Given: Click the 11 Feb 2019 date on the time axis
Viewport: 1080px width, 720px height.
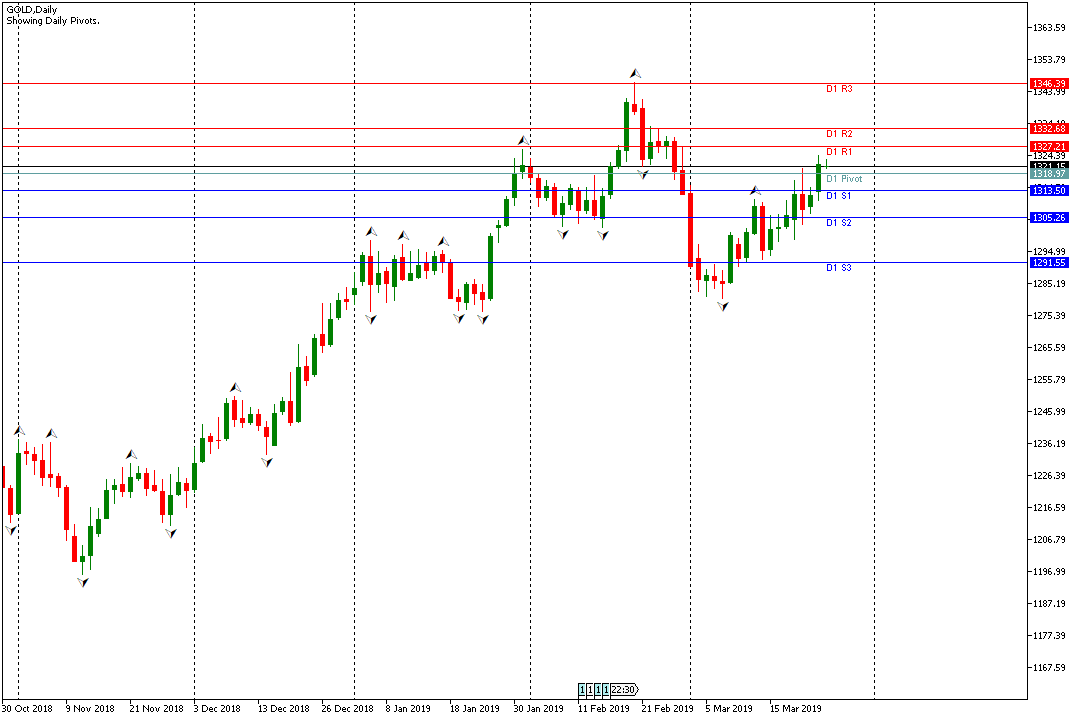Looking at the screenshot, I should (604, 709).
